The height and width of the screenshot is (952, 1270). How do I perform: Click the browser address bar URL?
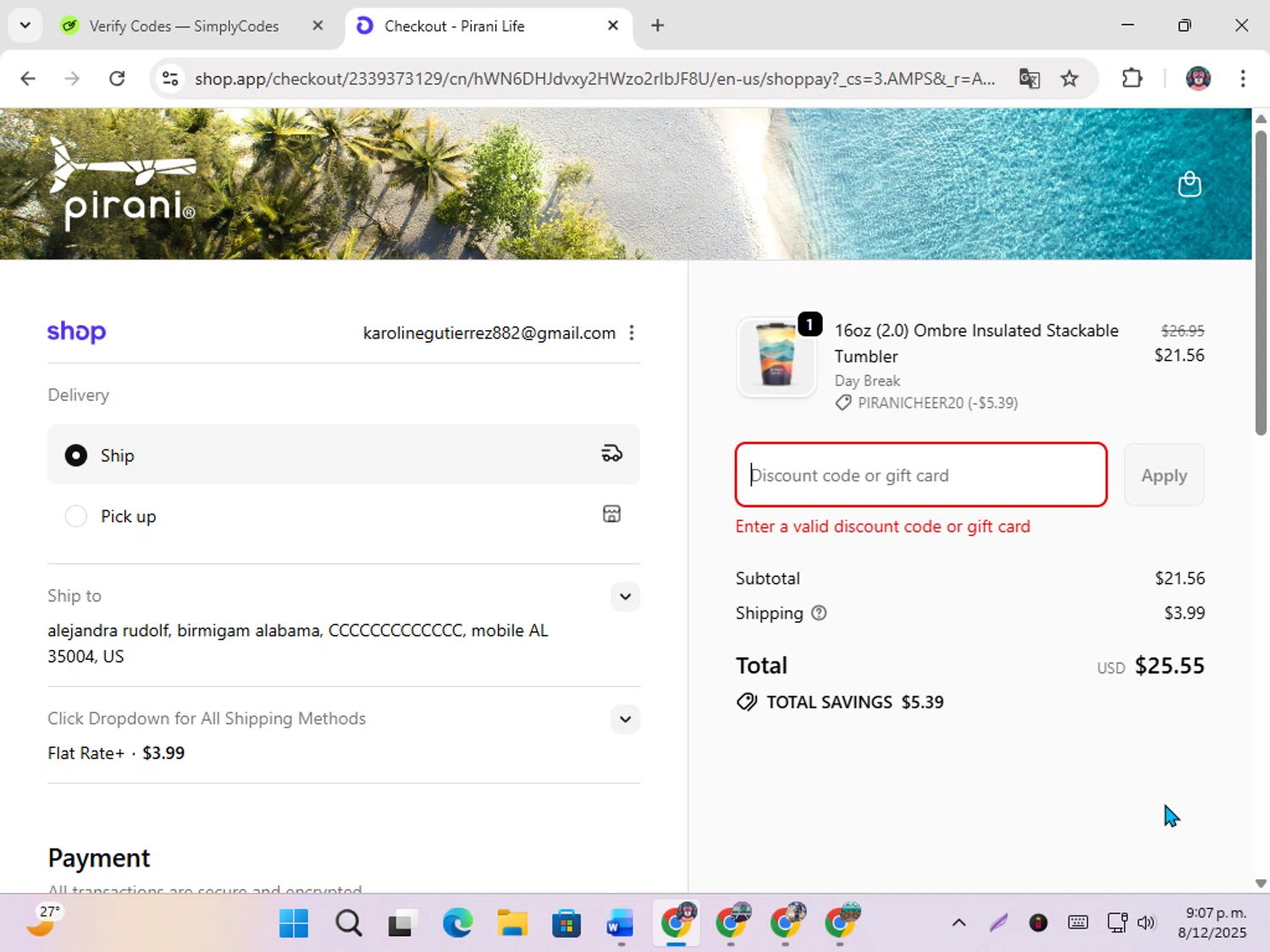click(x=594, y=79)
